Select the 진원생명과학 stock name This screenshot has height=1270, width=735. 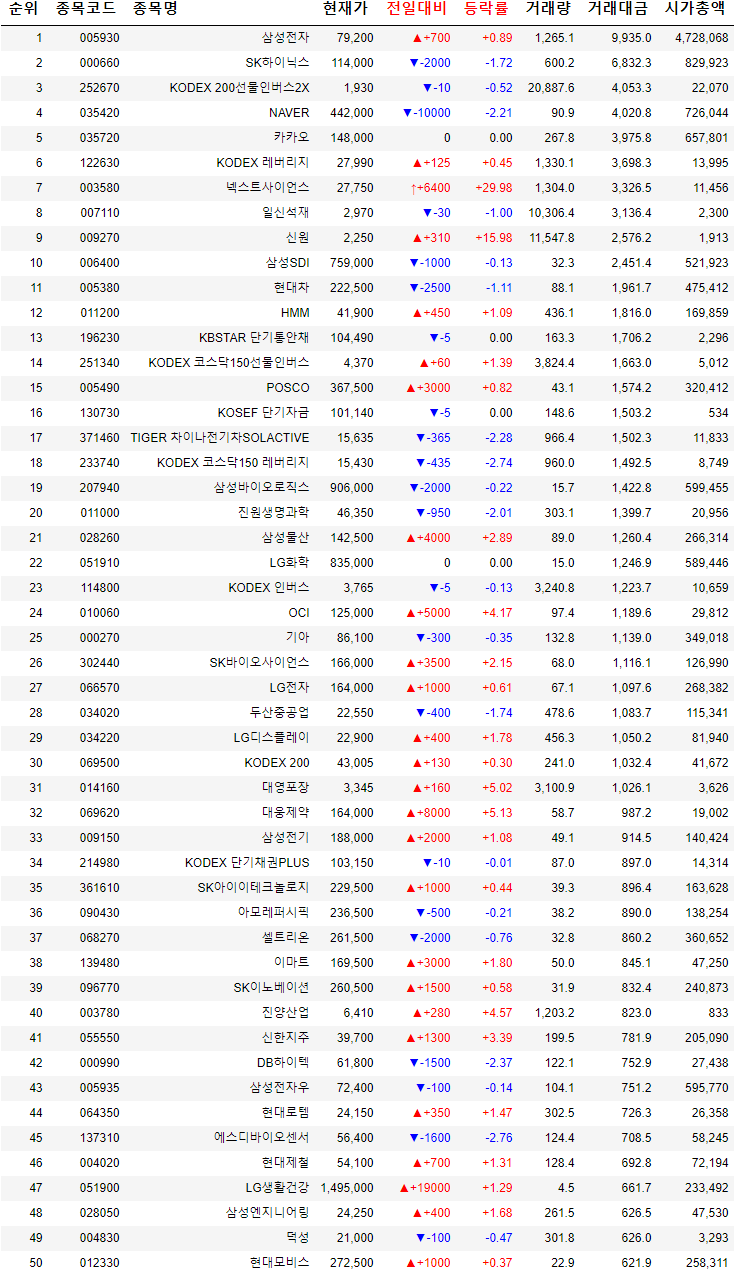274,513
